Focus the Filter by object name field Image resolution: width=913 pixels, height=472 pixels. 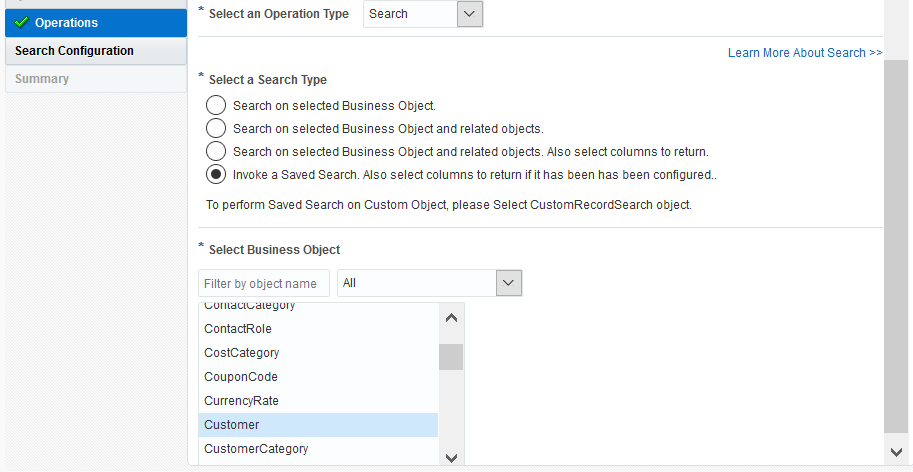(264, 283)
